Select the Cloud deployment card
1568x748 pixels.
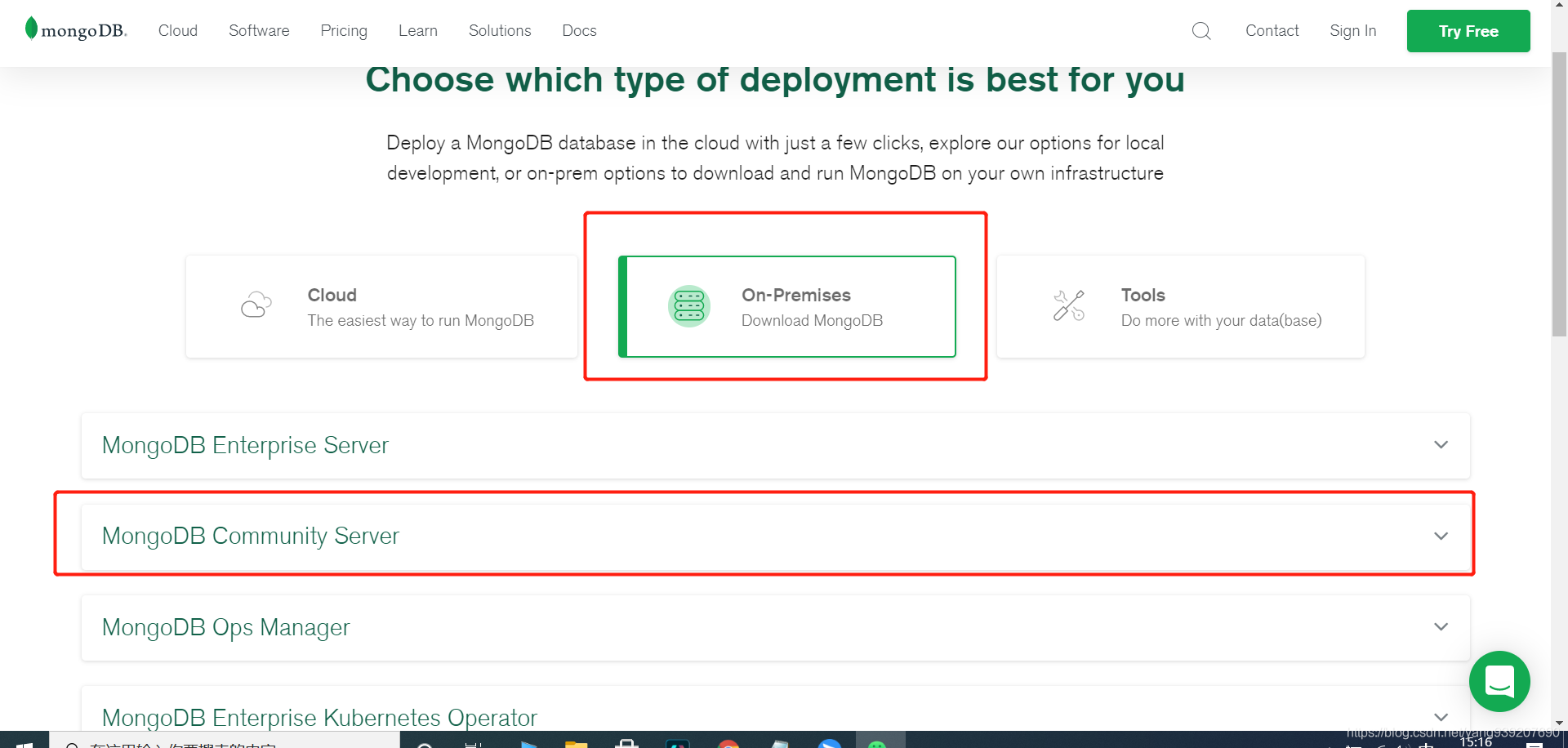tap(381, 306)
